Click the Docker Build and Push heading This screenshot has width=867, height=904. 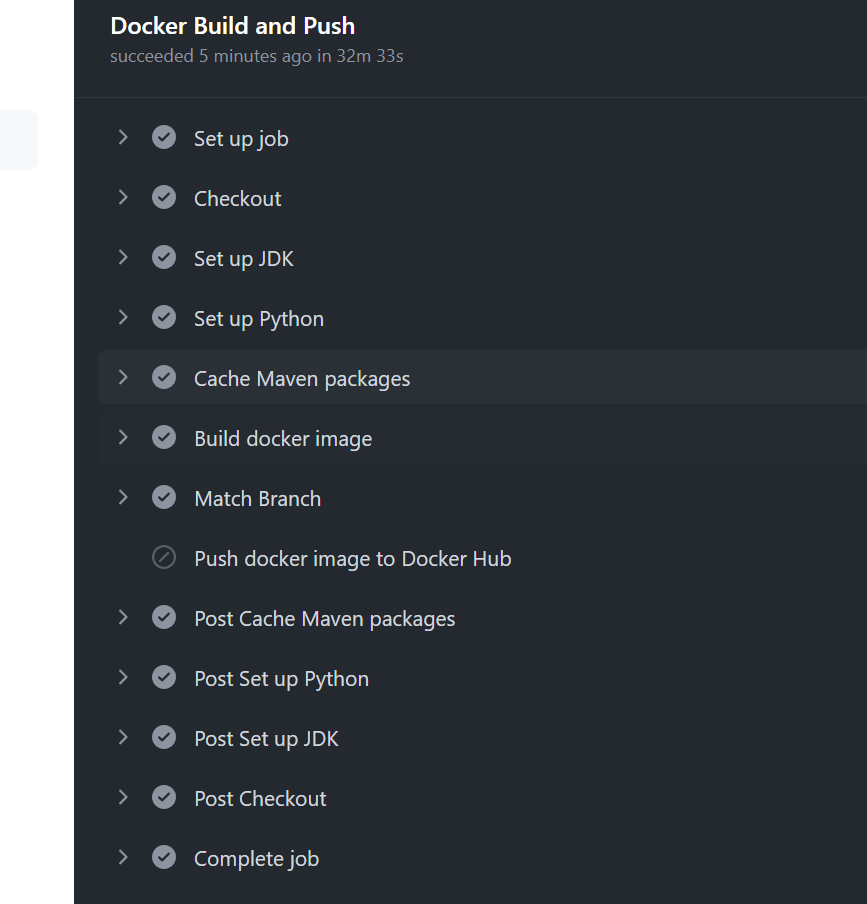coord(232,26)
